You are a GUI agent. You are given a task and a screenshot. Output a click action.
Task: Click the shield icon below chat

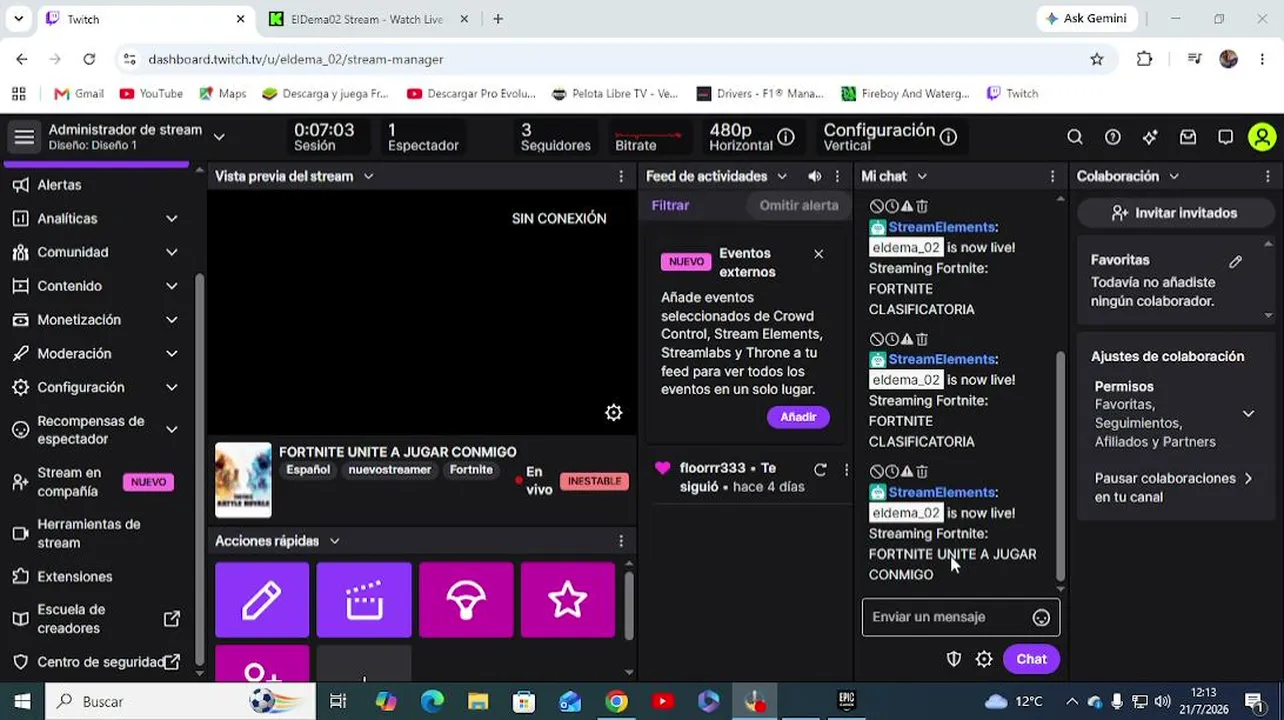(x=954, y=659)
